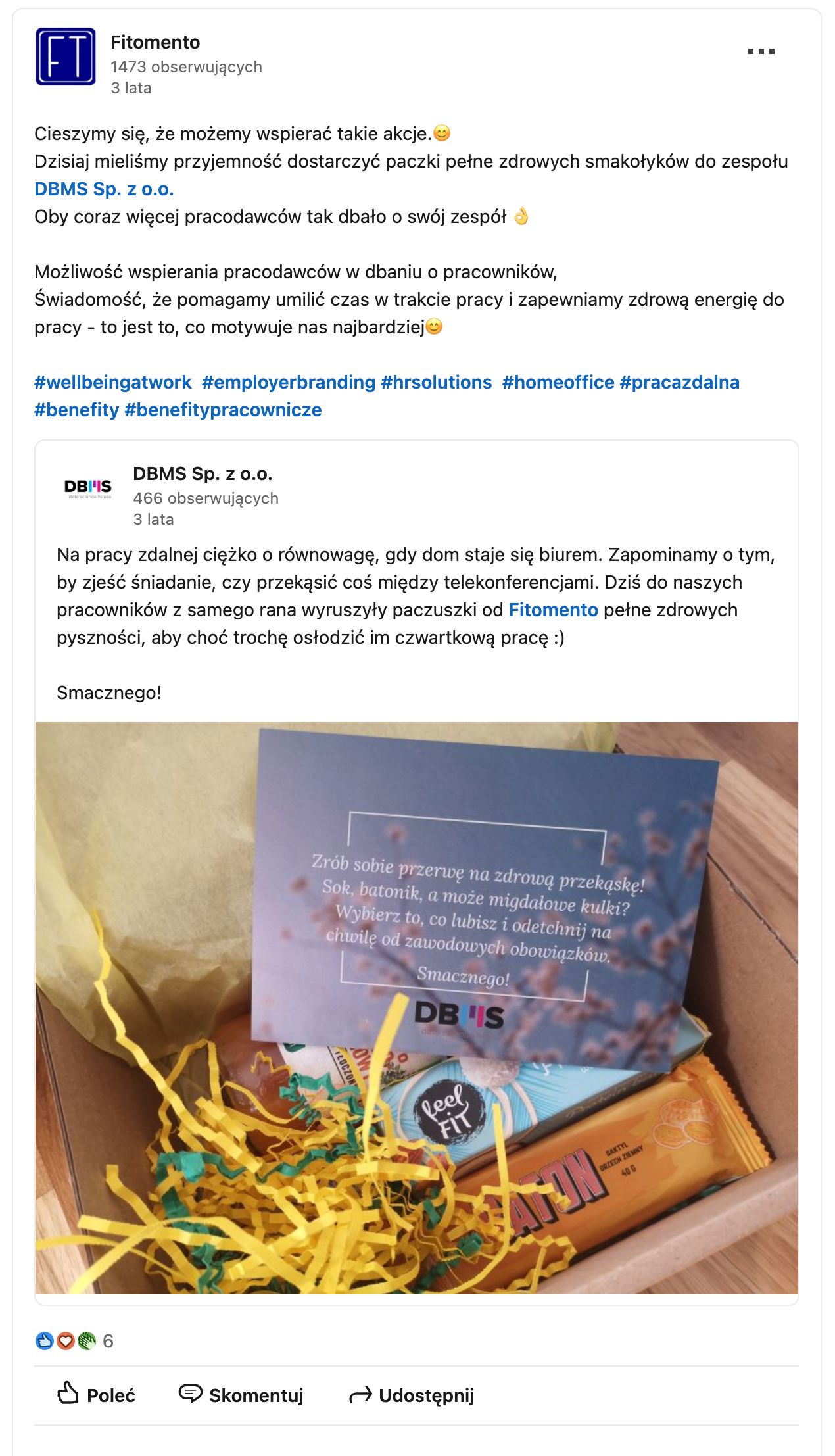Click the Fitomento FT logo avatar
This screenshot has width=835, height=1456.
click(66, 57)
